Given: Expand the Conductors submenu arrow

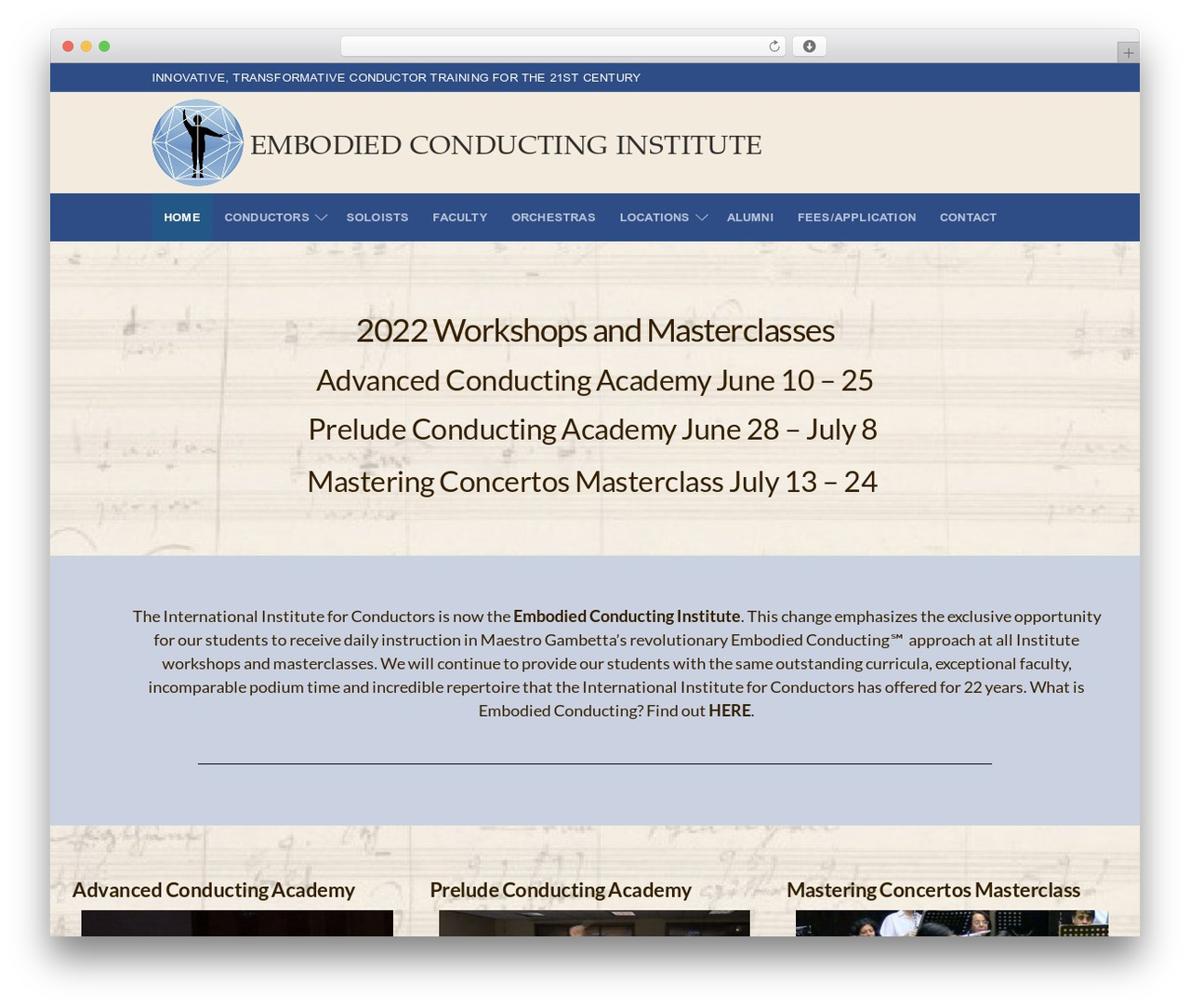Looking at the screenshot, I should point(322,218).
